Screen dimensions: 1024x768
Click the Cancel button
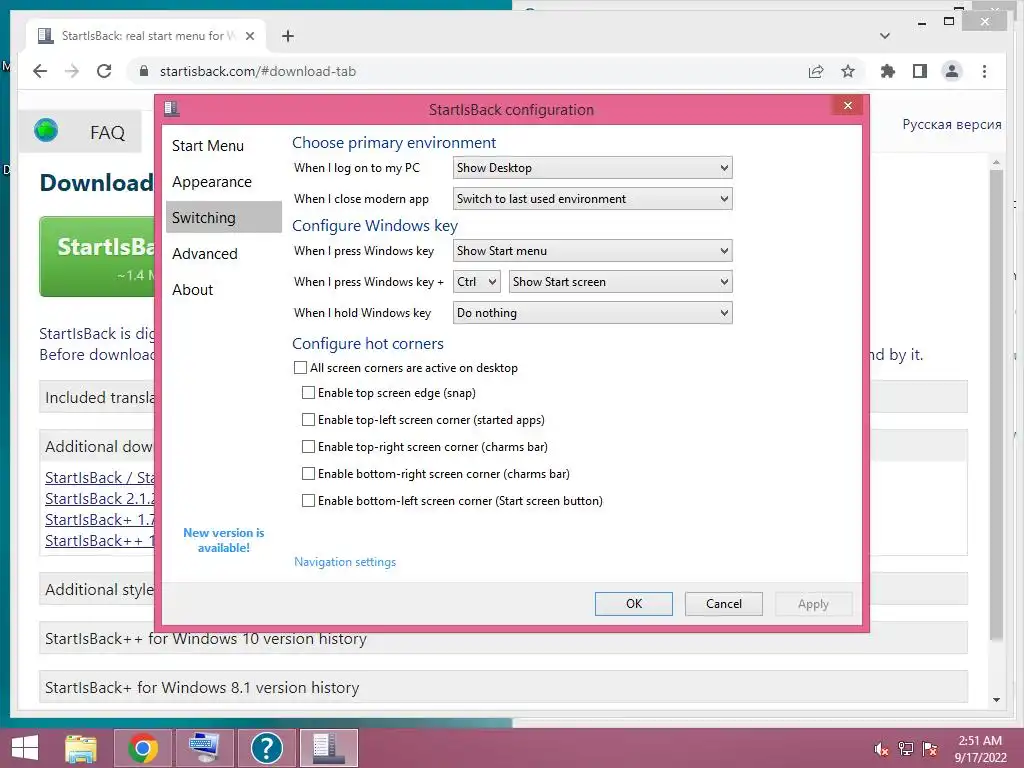[724, 603]
